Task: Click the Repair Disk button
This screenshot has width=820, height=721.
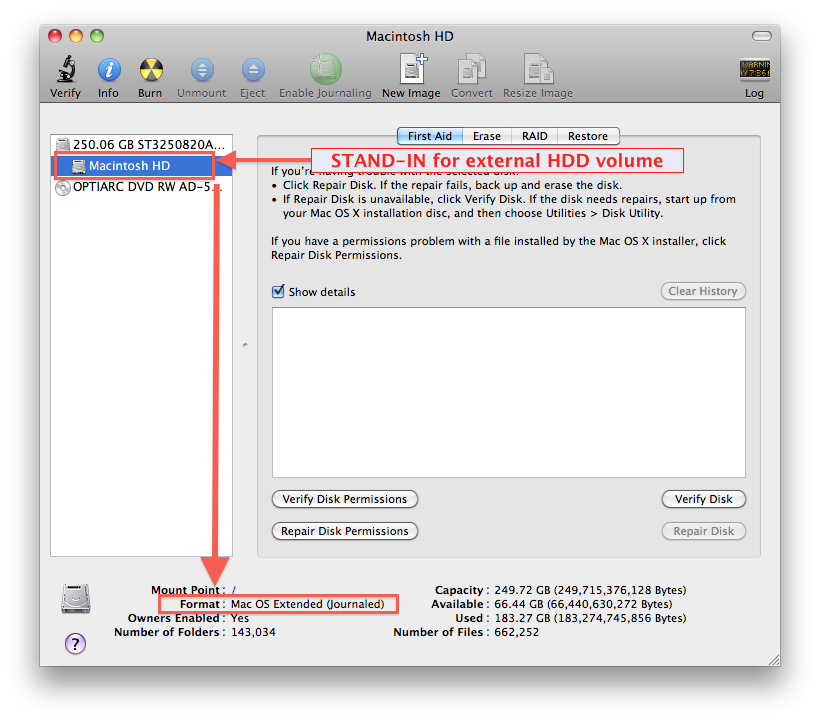Action: pos(703,531)
